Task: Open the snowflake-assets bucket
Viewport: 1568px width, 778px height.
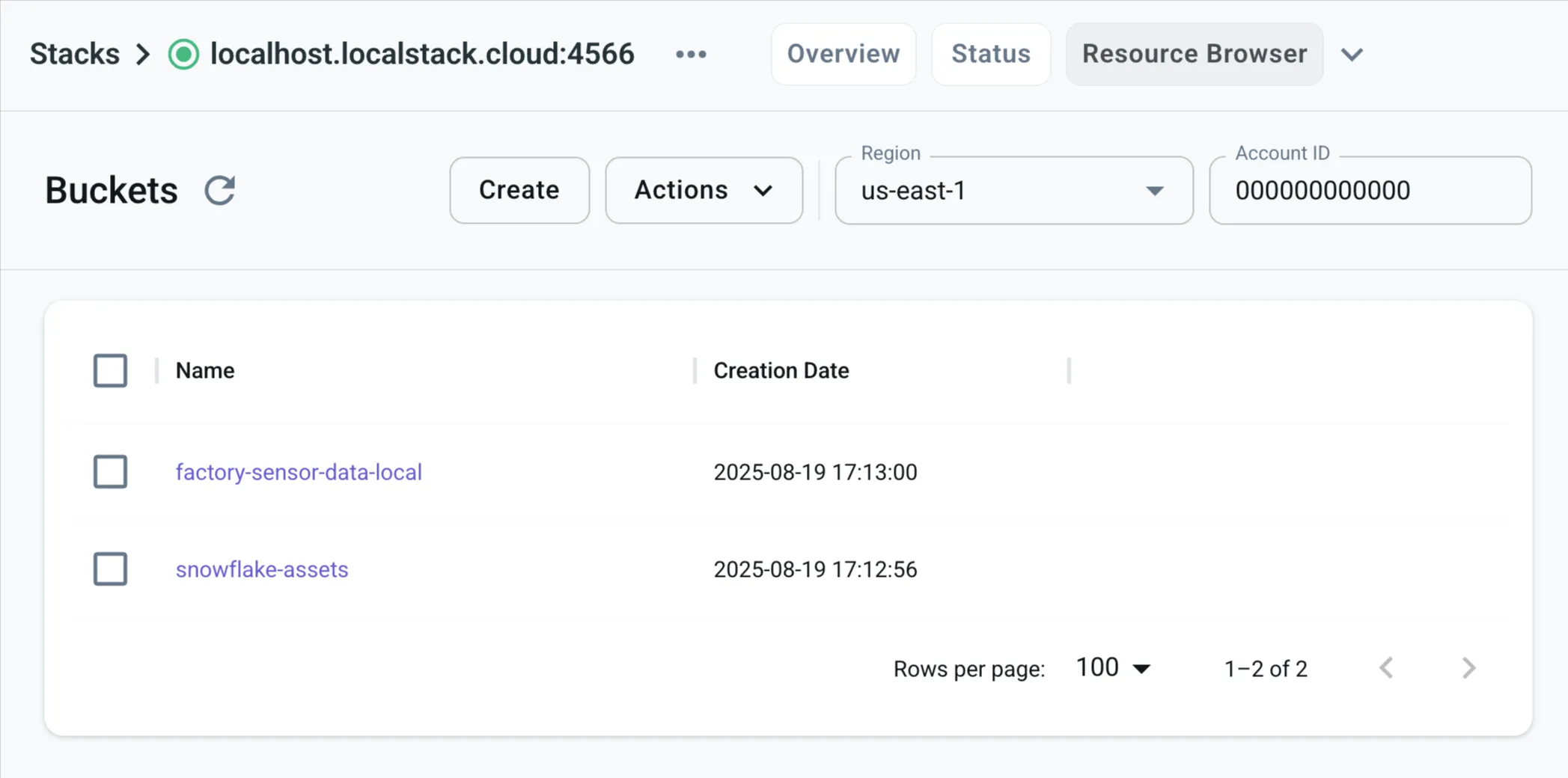Action: (x=261, y=569)
